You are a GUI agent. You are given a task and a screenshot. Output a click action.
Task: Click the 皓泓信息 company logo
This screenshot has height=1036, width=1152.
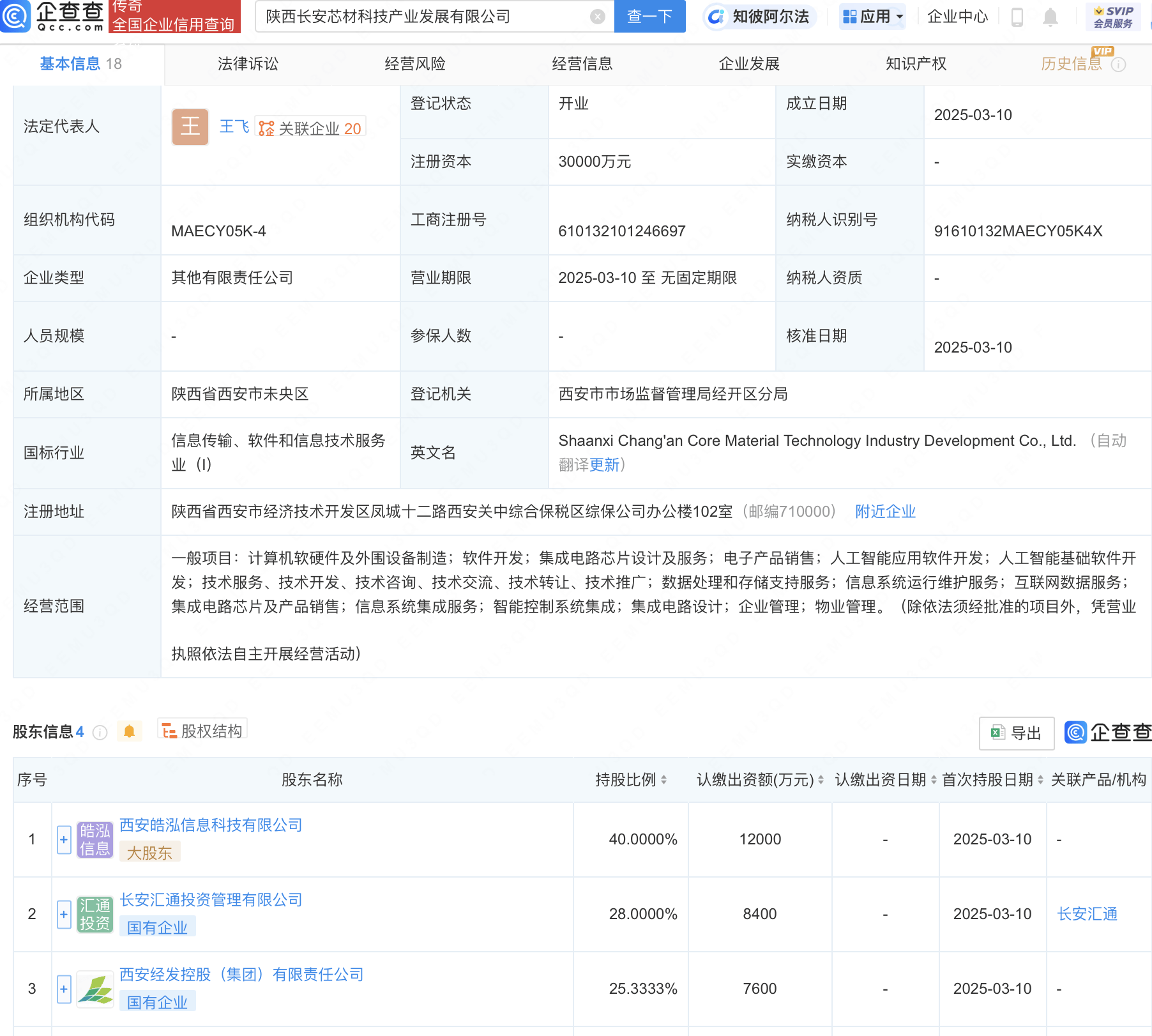coord(95,840)
